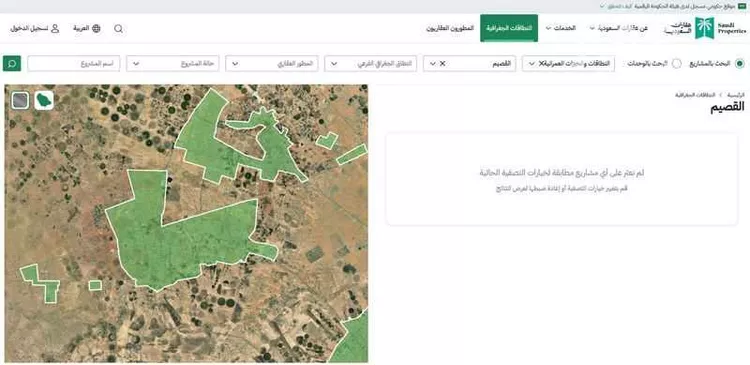Image resolution: width=750 pixels, height=365 pixels.
Task: Select البحث بالمشاريع radio button
Action: [739, 64]
